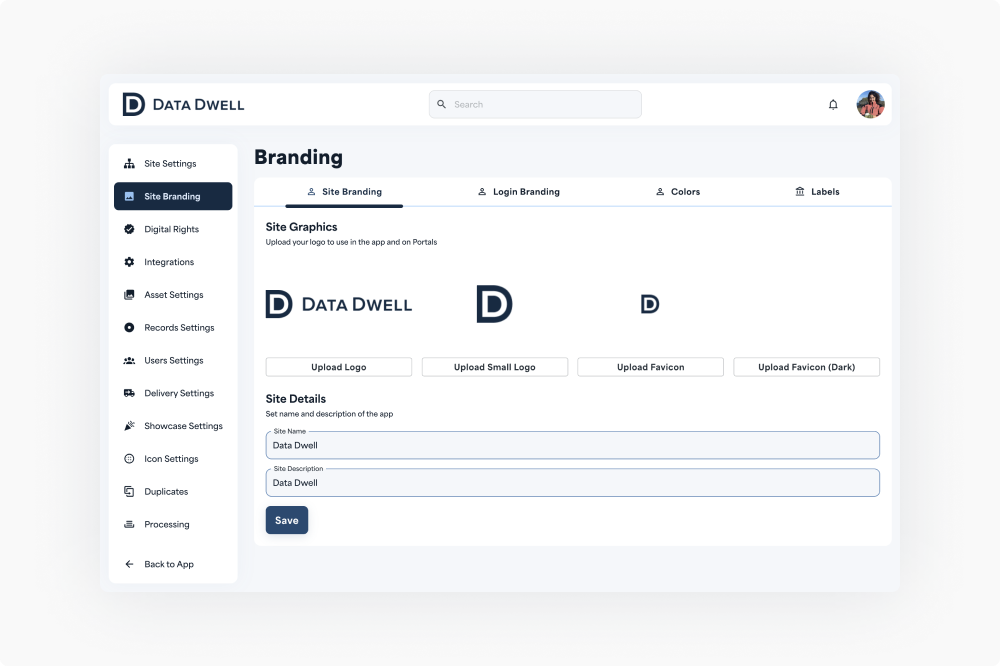
Task: Click the Upload Logo button
Action: (339, 367)
